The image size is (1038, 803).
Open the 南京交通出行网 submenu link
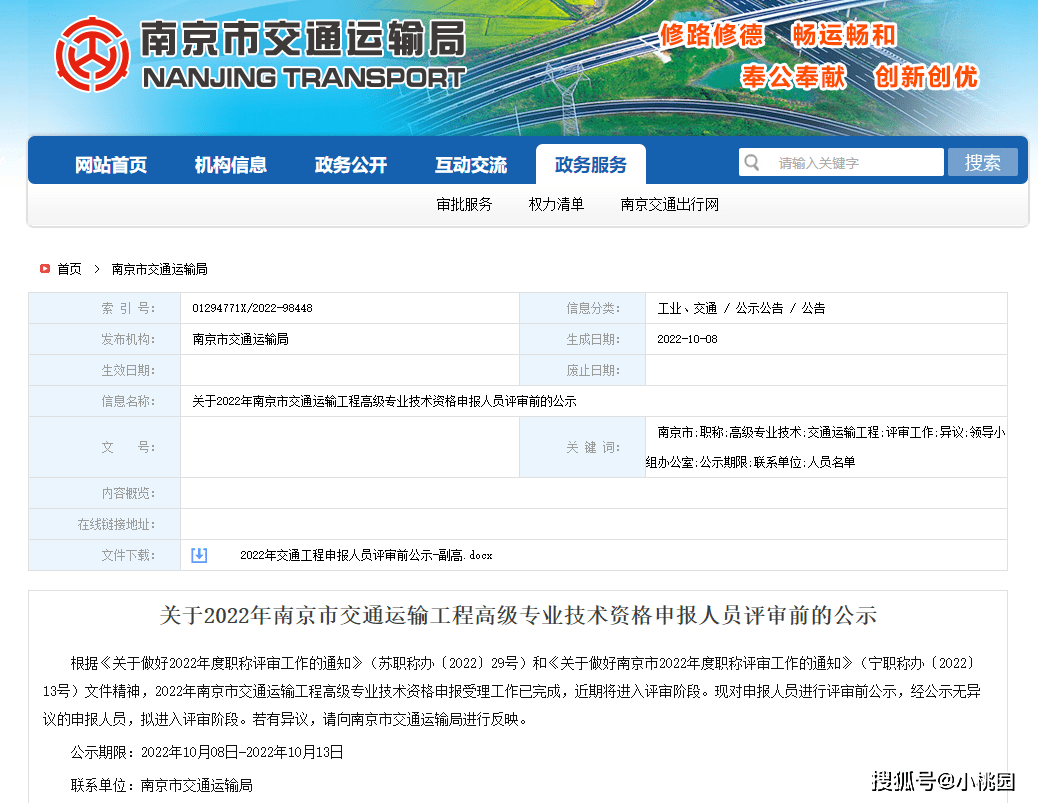pyautogui.click(x=669, y=205)
